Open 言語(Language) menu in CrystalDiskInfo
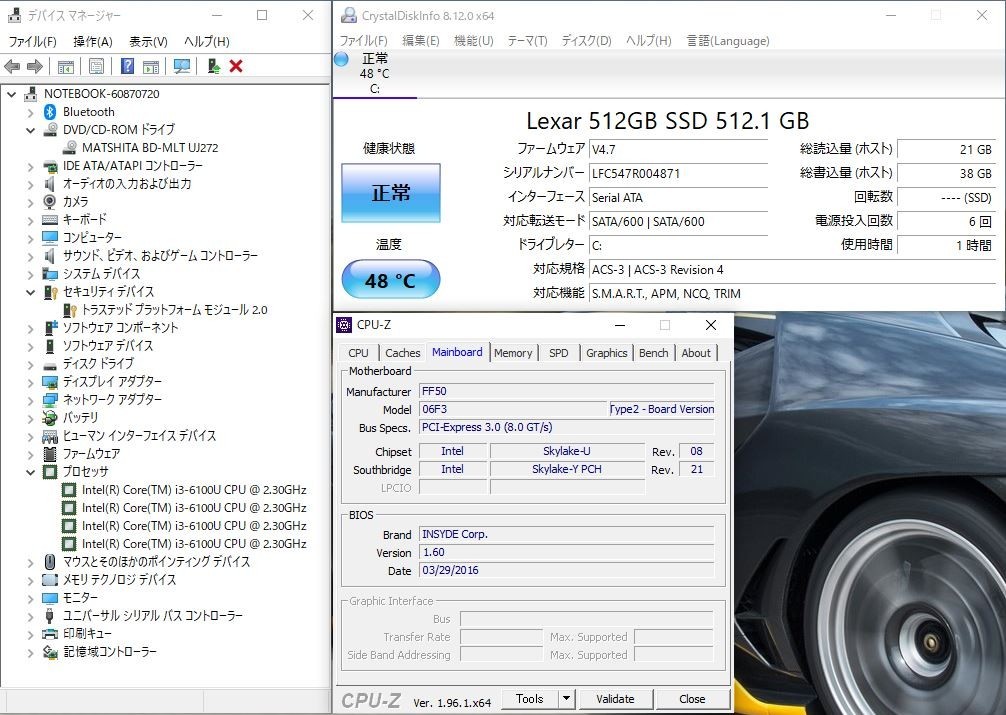1006x715 pixels. click(728, 41)
